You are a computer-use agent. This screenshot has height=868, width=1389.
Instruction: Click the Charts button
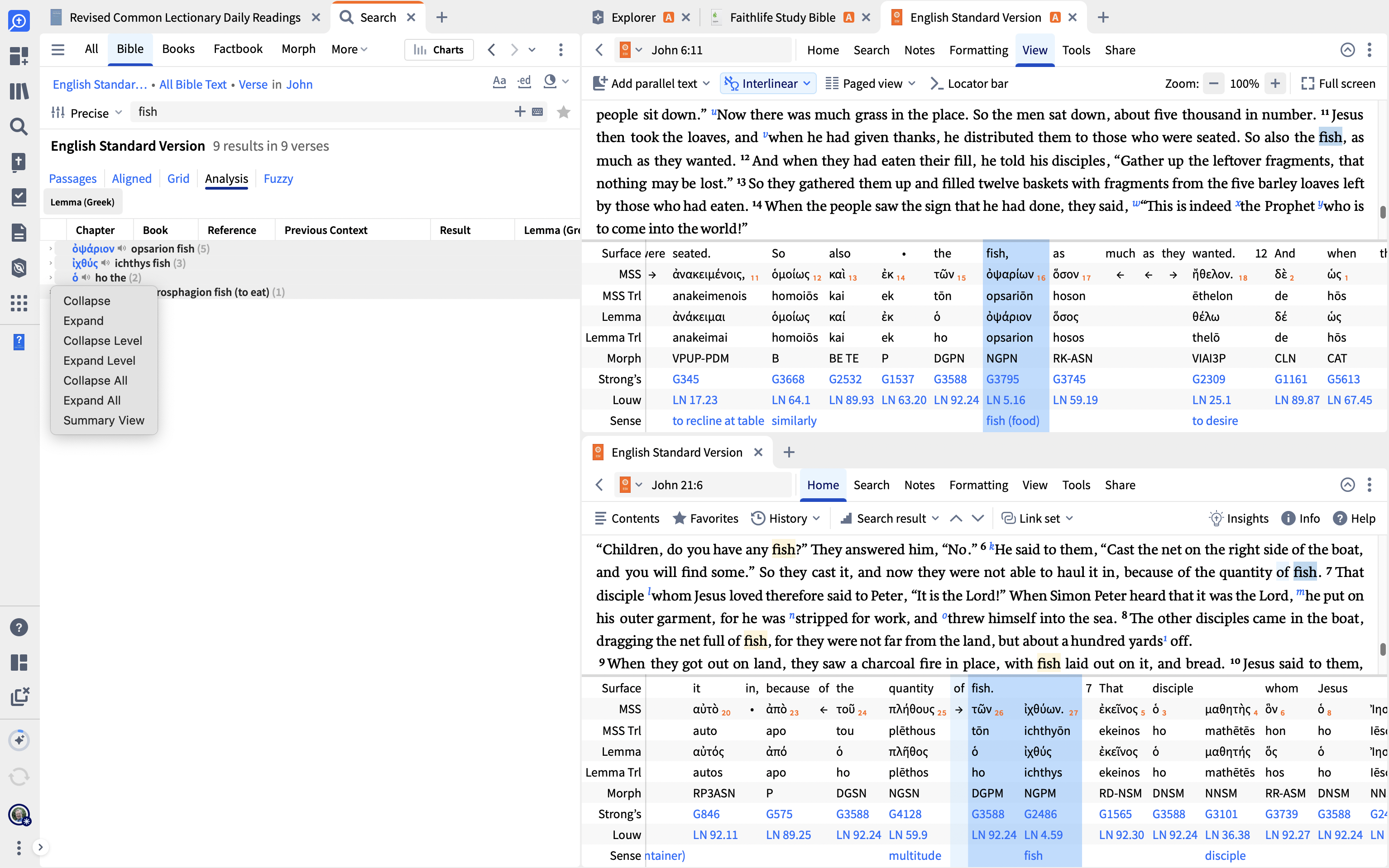coord(439,50)
